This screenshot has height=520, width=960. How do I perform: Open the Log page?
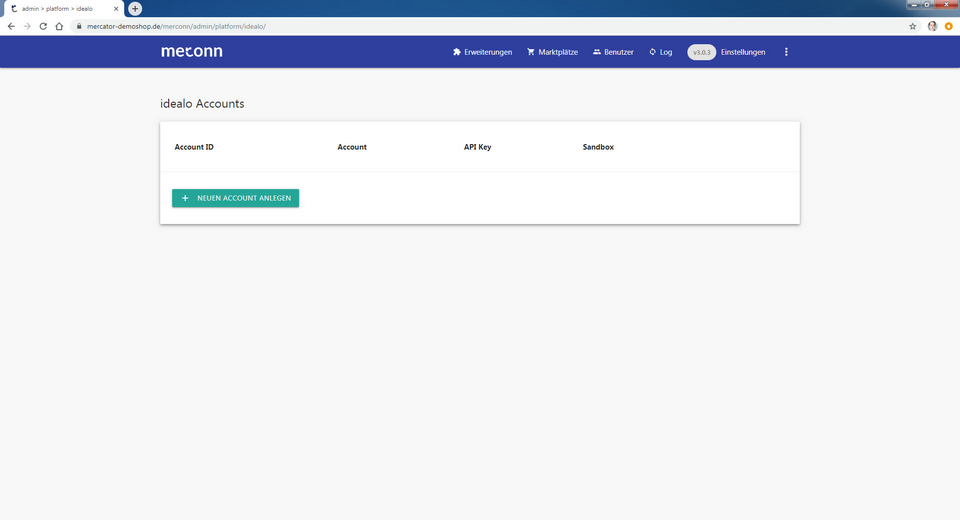661,52
